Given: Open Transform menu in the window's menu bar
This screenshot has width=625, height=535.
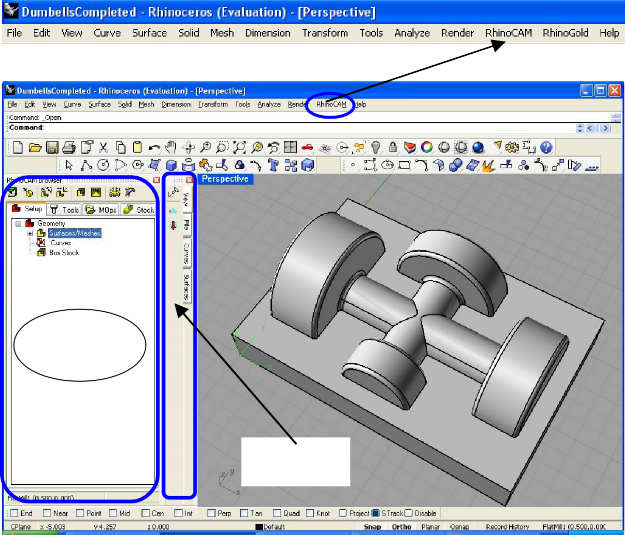Looking at the screenshot, I should 213,104.
